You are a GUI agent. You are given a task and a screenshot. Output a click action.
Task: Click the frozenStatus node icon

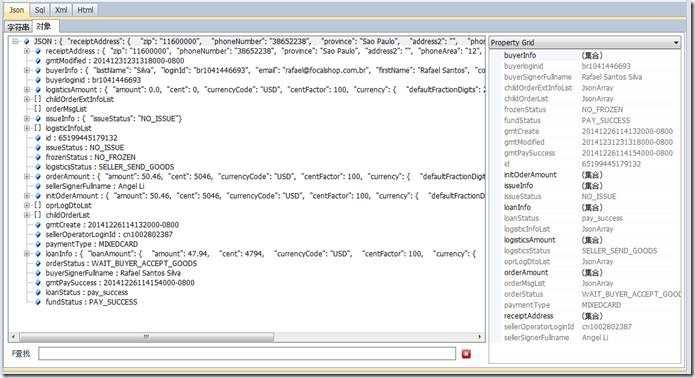pyautogui.click(x=38, y=157)
